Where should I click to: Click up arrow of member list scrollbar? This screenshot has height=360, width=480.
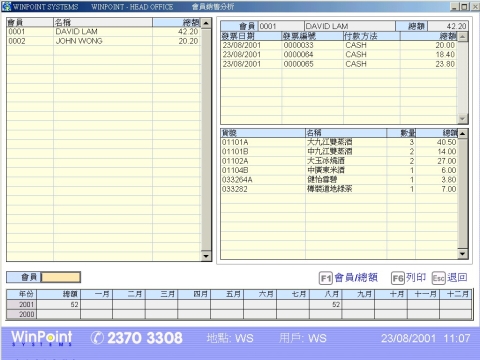206,23
